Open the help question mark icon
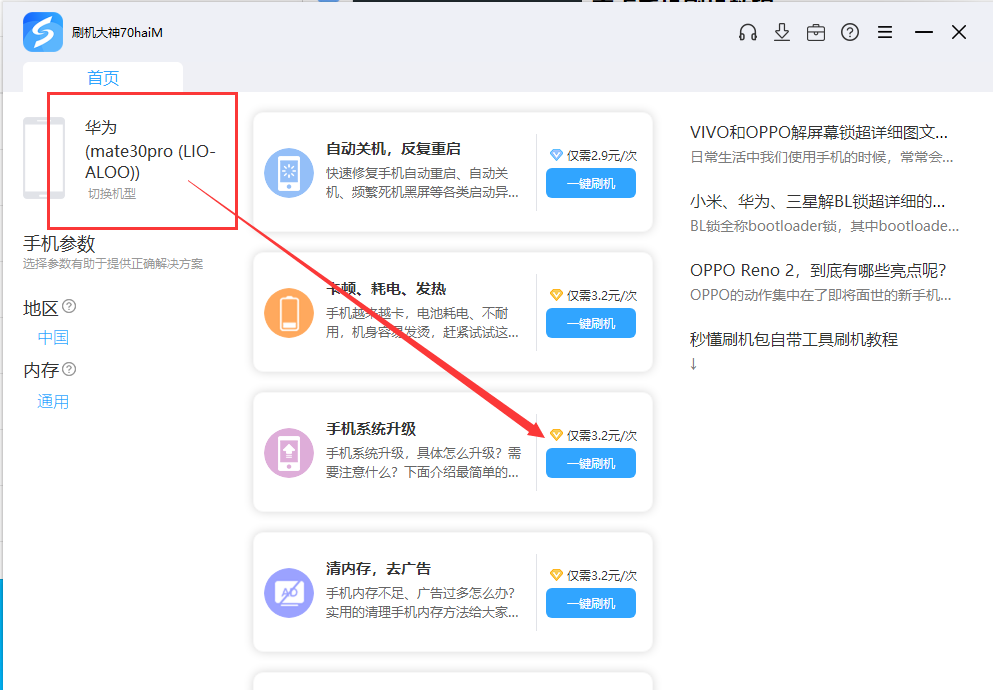The width and height of the screenshot is (993, 690). (x=850, y=32)
